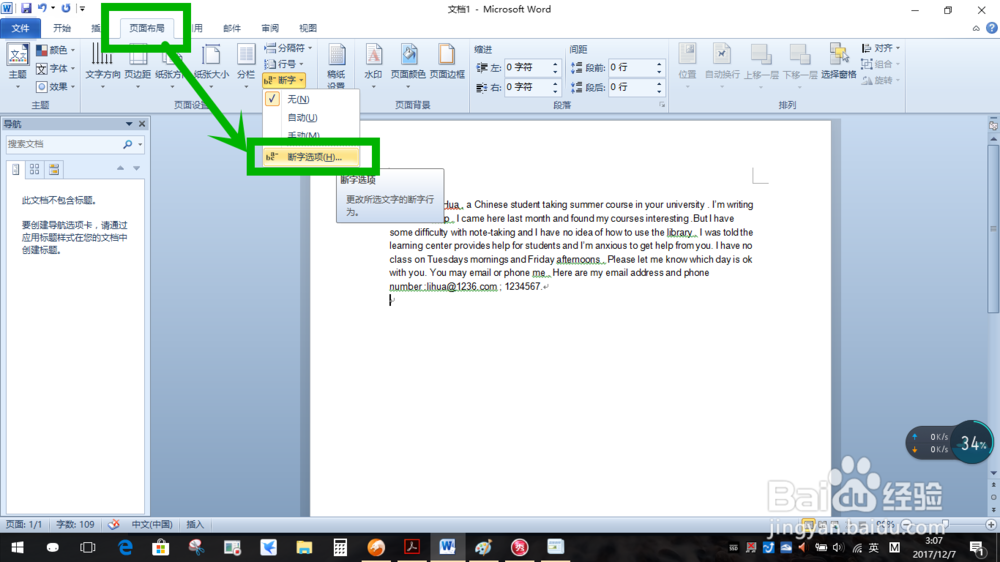This screenshot has width=1000, height=562.
Task: Click word count (字数: 109) in status bar
Action: pos(75,524)
